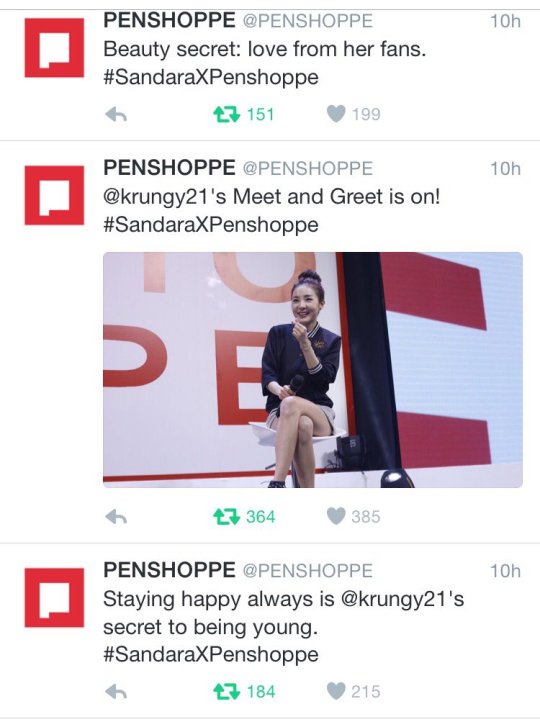The height and width of the screenshot is (727, 540).
Task: Open PENSHOPPE avatar on the Meet and Greet tweet
Action: pyautogui.click(x=54, y=195)
